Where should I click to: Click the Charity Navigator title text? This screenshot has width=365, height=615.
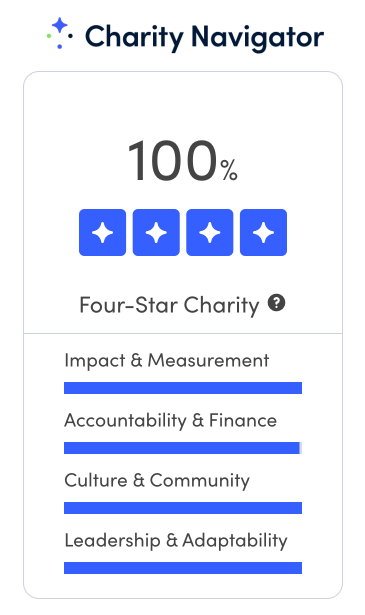pos(204,37)
